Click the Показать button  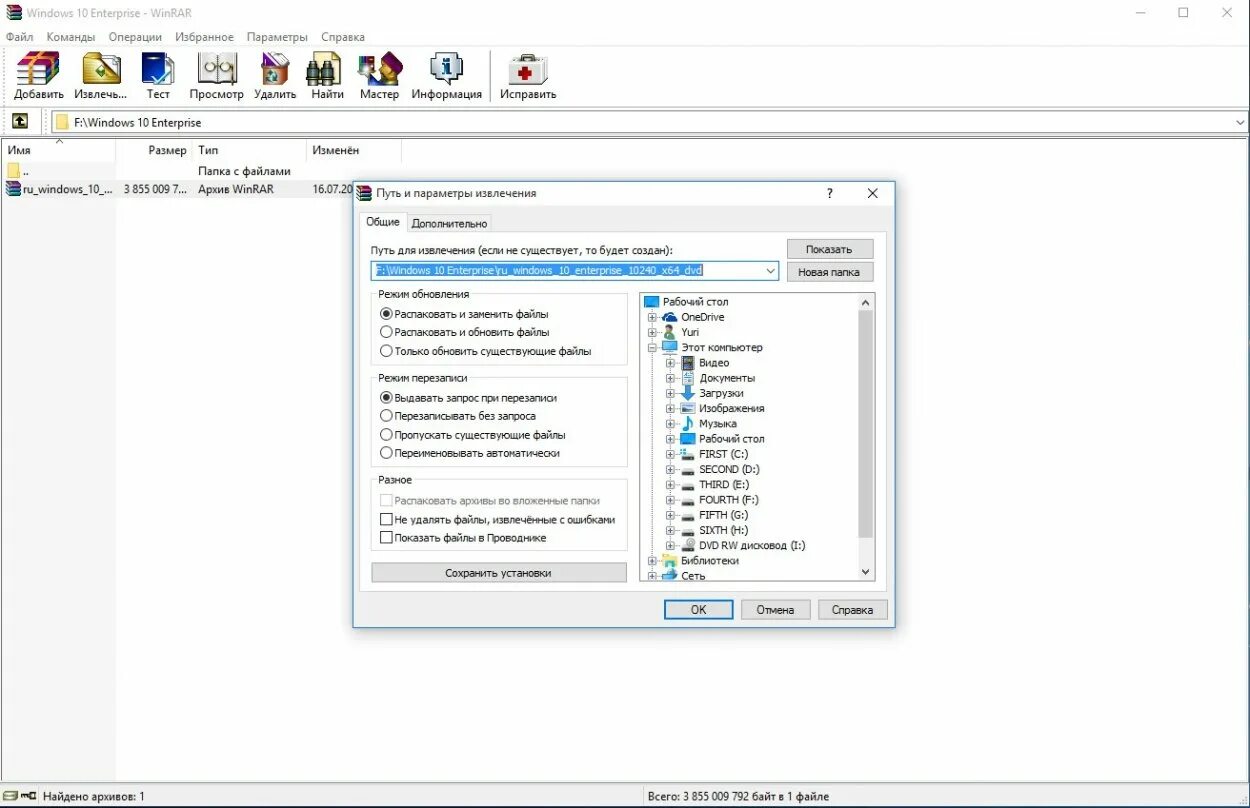829,249
